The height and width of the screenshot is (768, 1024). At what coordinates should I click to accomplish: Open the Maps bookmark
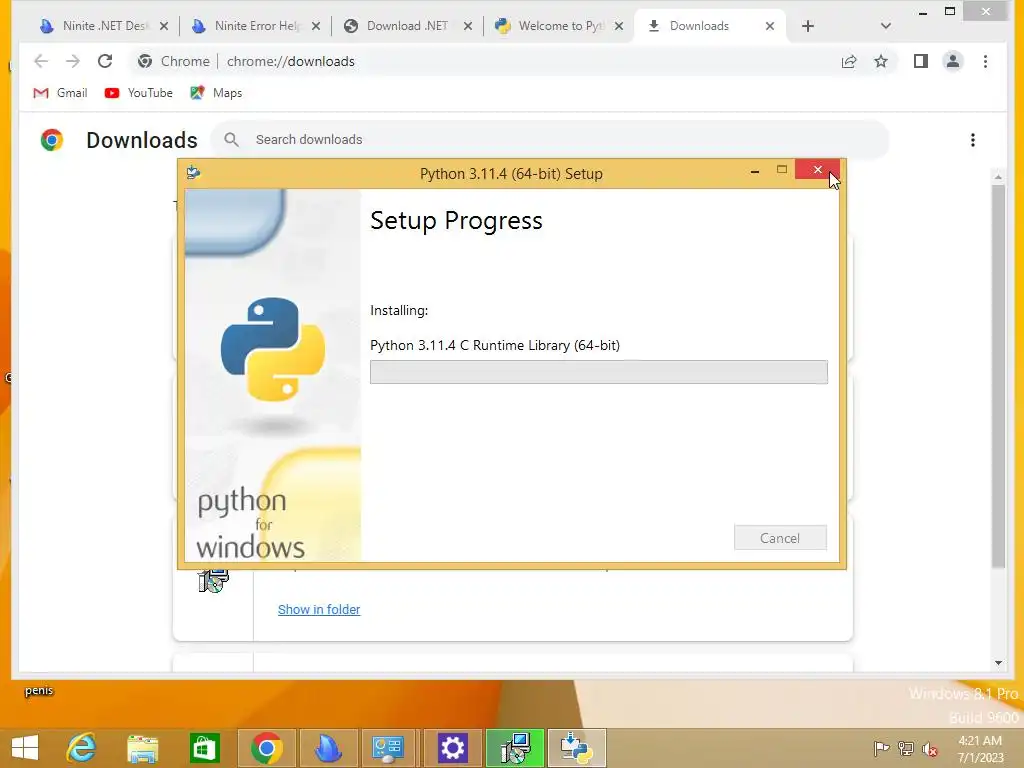click(216, 93)
